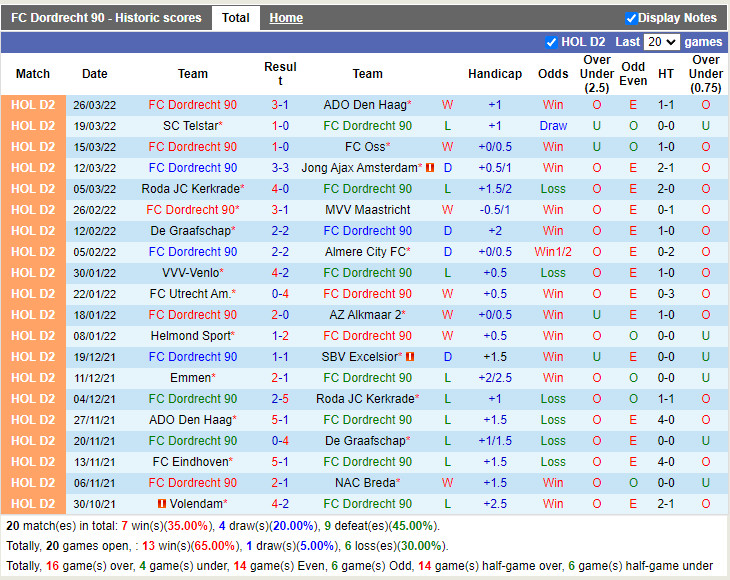
Task: Click D result letter in 19/12/21 row
Action: point(447,357)
